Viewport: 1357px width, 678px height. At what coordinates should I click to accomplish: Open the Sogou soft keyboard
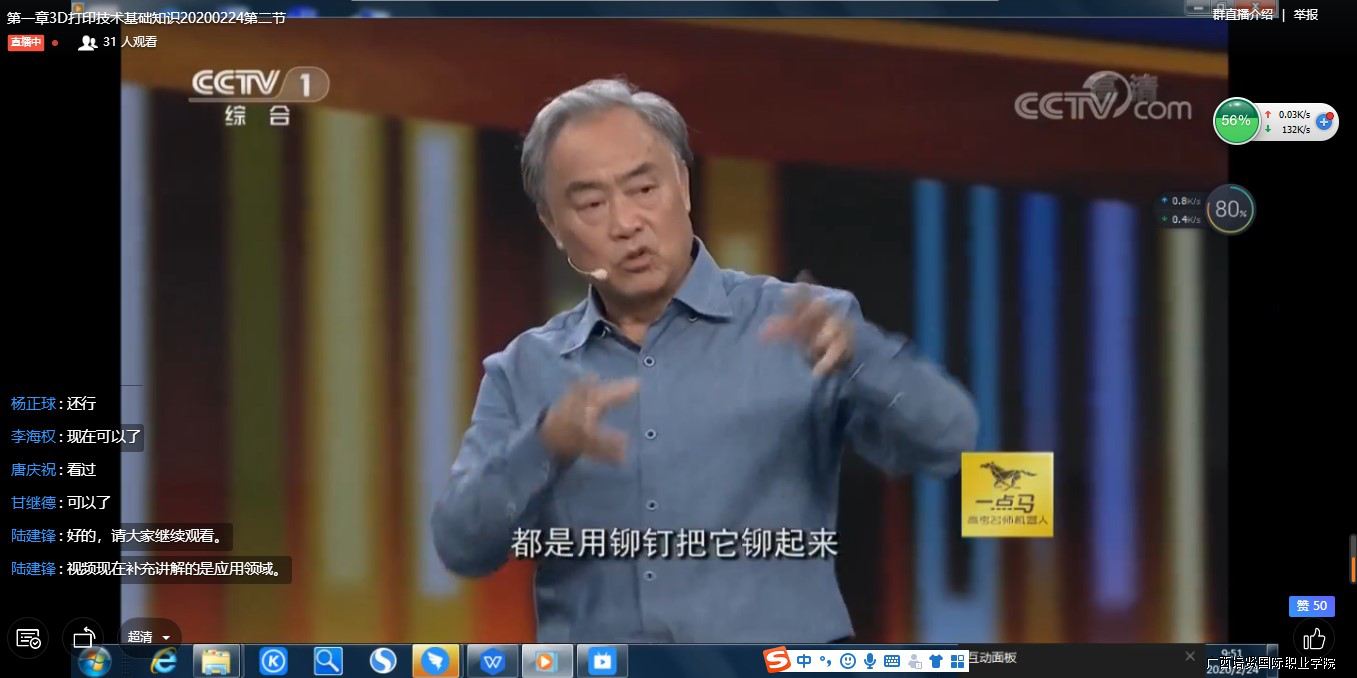[x=892, y=661]
